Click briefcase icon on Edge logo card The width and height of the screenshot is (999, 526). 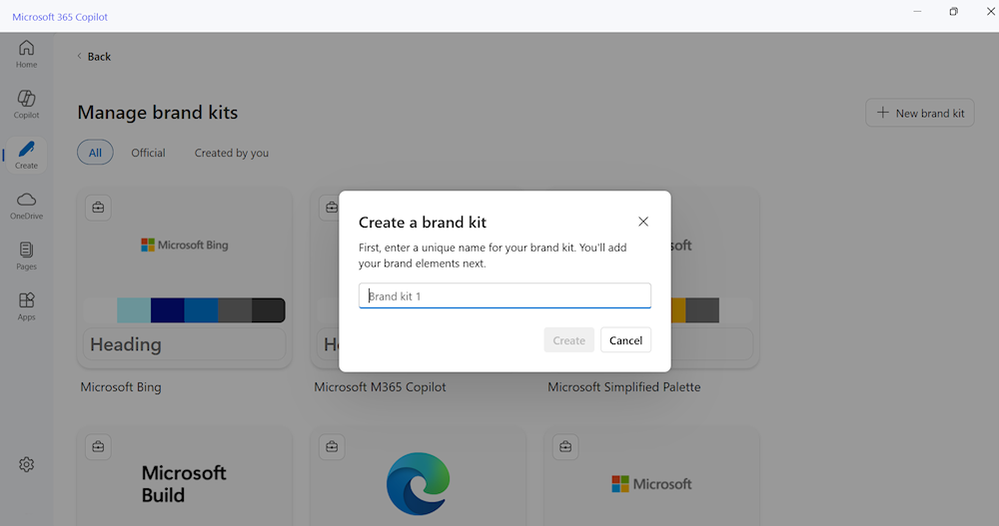click(331, 447)
